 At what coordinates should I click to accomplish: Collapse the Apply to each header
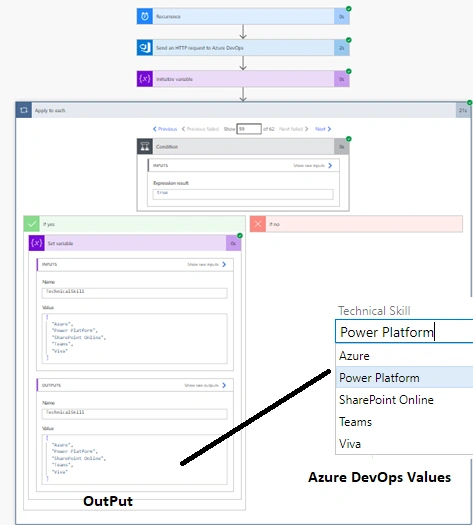[x=243, y=110]
